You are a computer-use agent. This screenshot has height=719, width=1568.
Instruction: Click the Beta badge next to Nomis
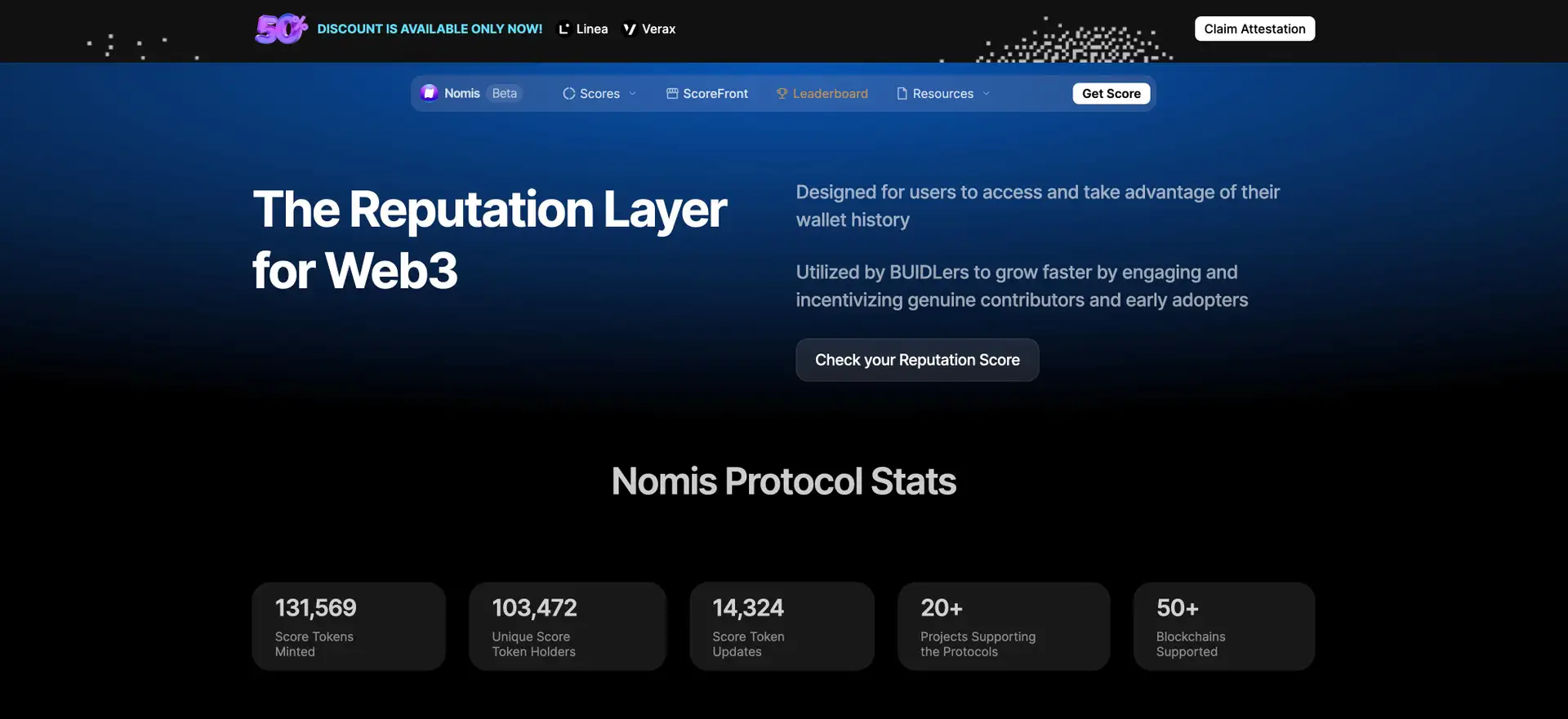coord(504,93)
